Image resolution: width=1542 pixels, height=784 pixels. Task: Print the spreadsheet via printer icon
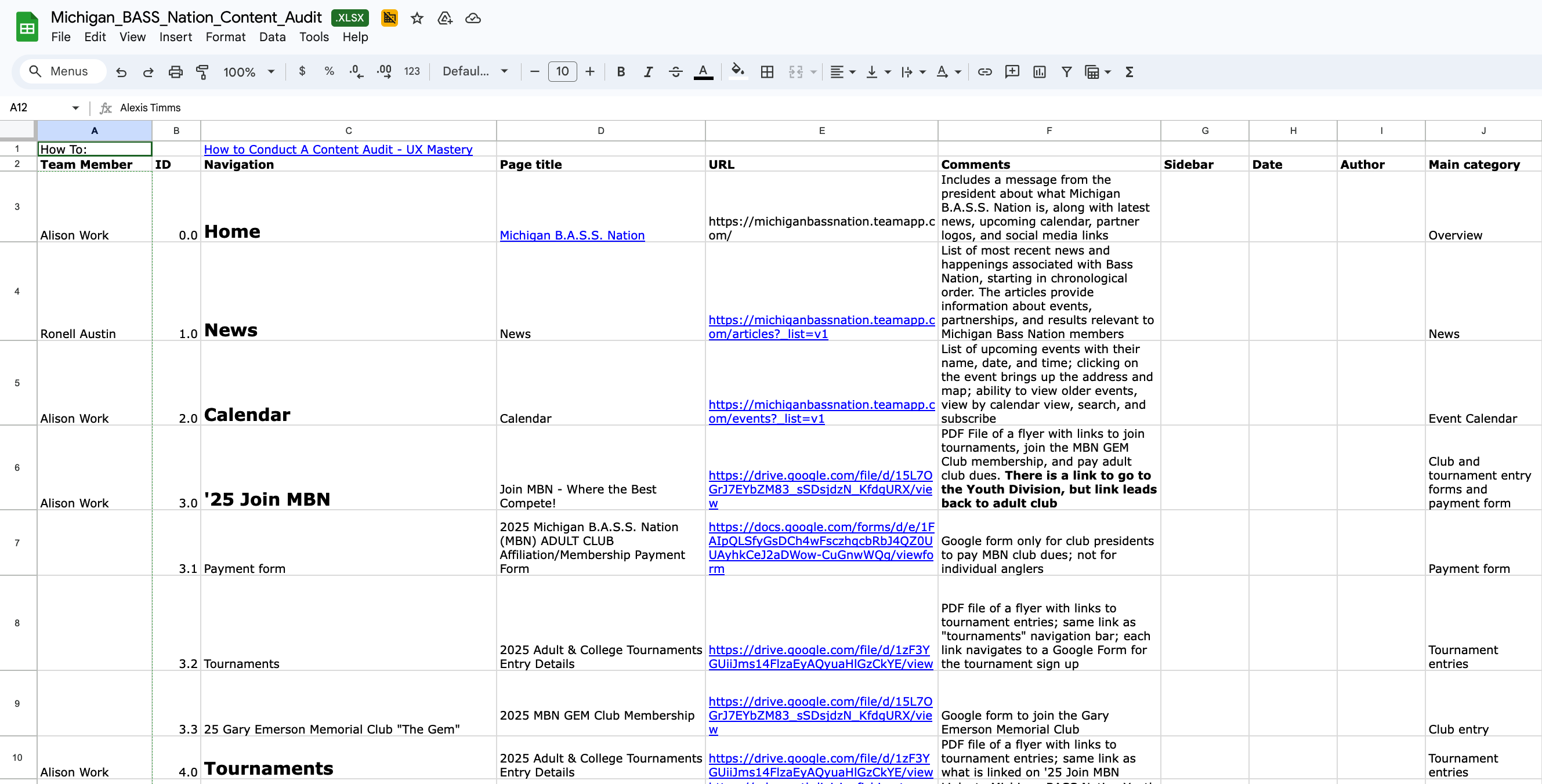pyautogui.click(x=175, y=72)
